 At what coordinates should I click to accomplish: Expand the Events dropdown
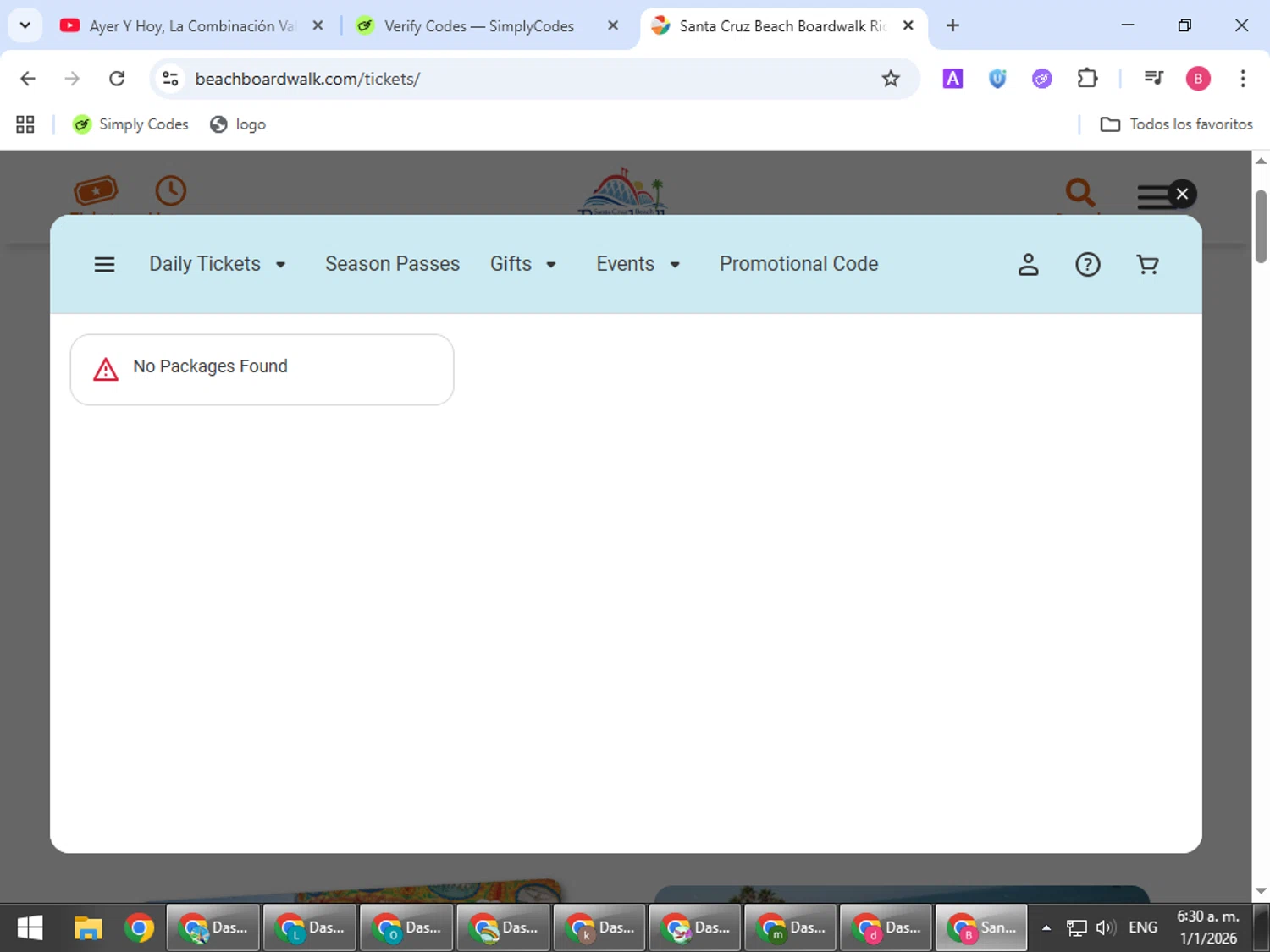[638, 264]
